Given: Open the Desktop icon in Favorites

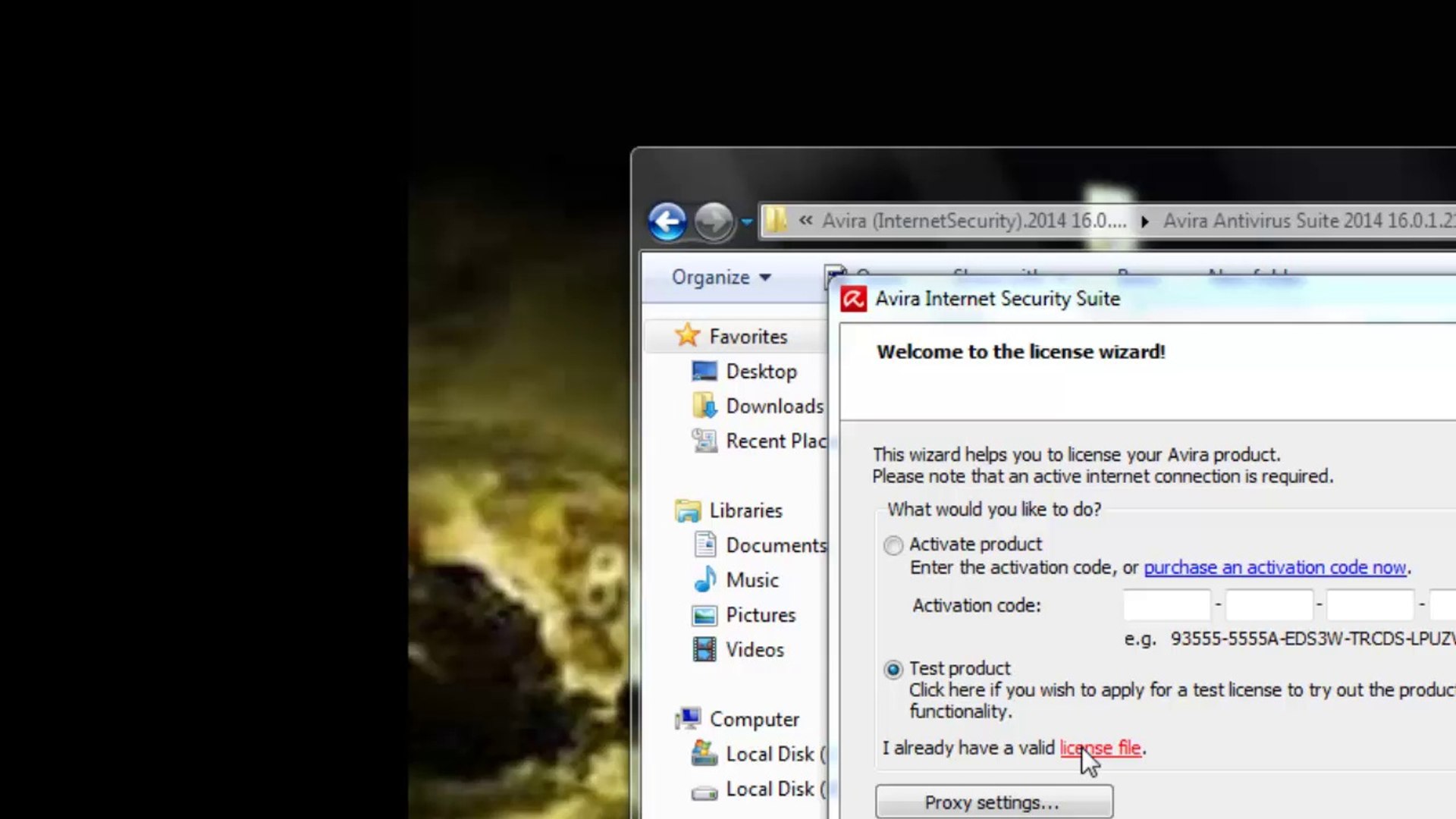Looking at the screenshot, I should pos(704,371).
